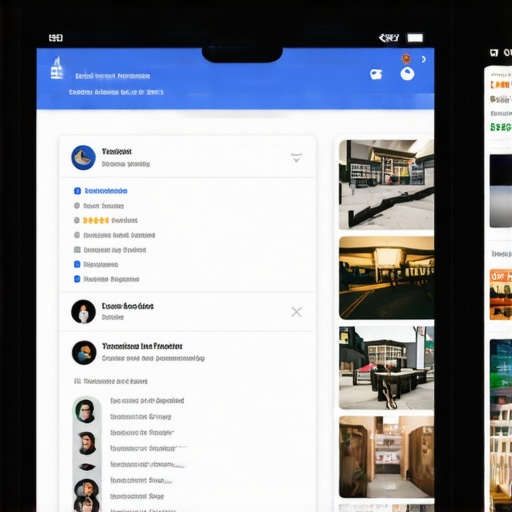512x512 pixels.
Task: Click the signal indicator beside the battery
Action: coord(389,38)
